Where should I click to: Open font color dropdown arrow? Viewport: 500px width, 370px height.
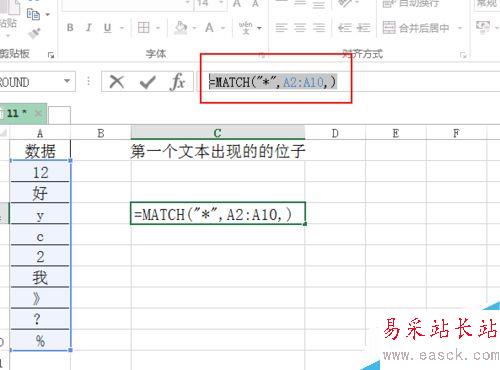[223, 28]
